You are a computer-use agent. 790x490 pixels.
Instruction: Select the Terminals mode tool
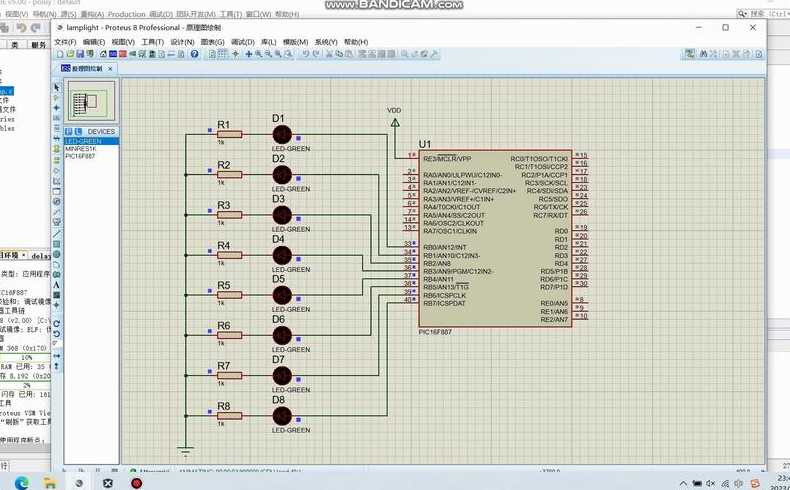[56, 160]
